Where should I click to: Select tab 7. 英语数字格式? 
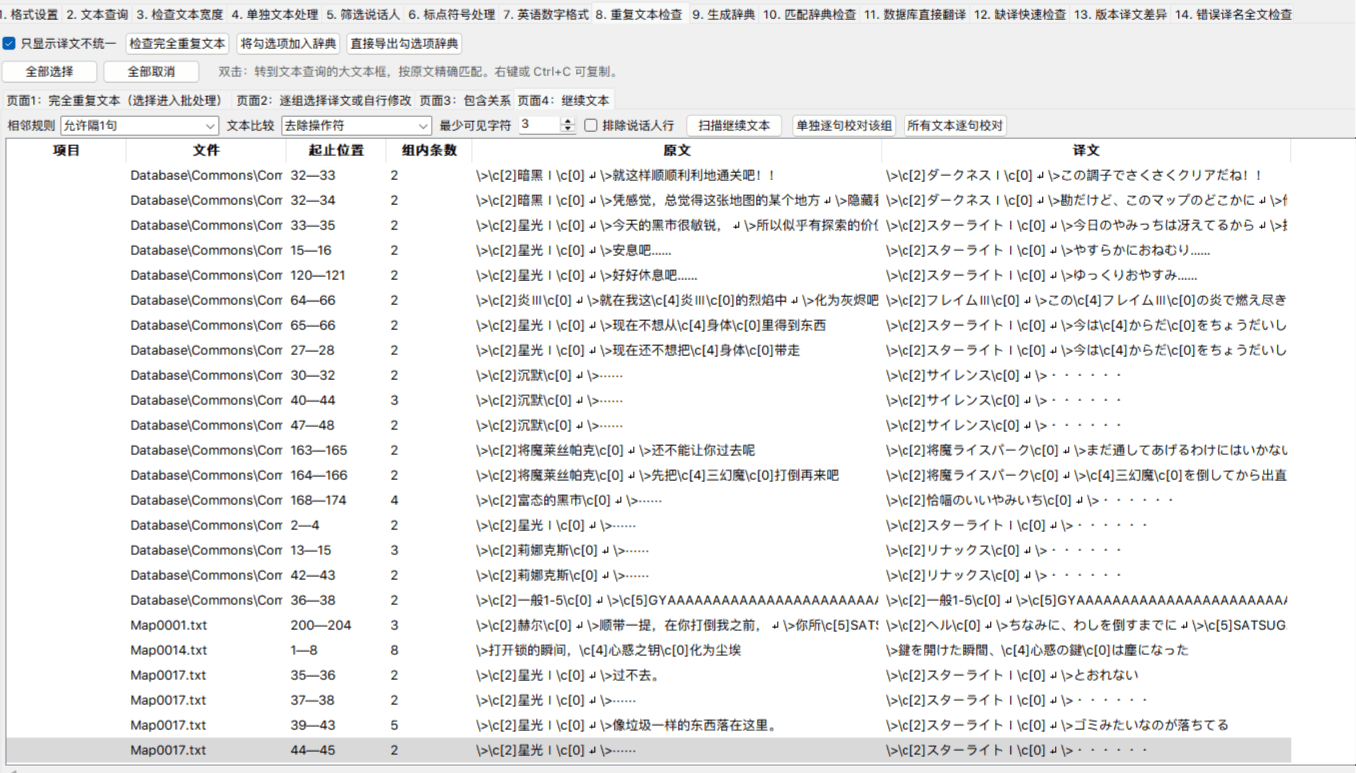[546, 15]
